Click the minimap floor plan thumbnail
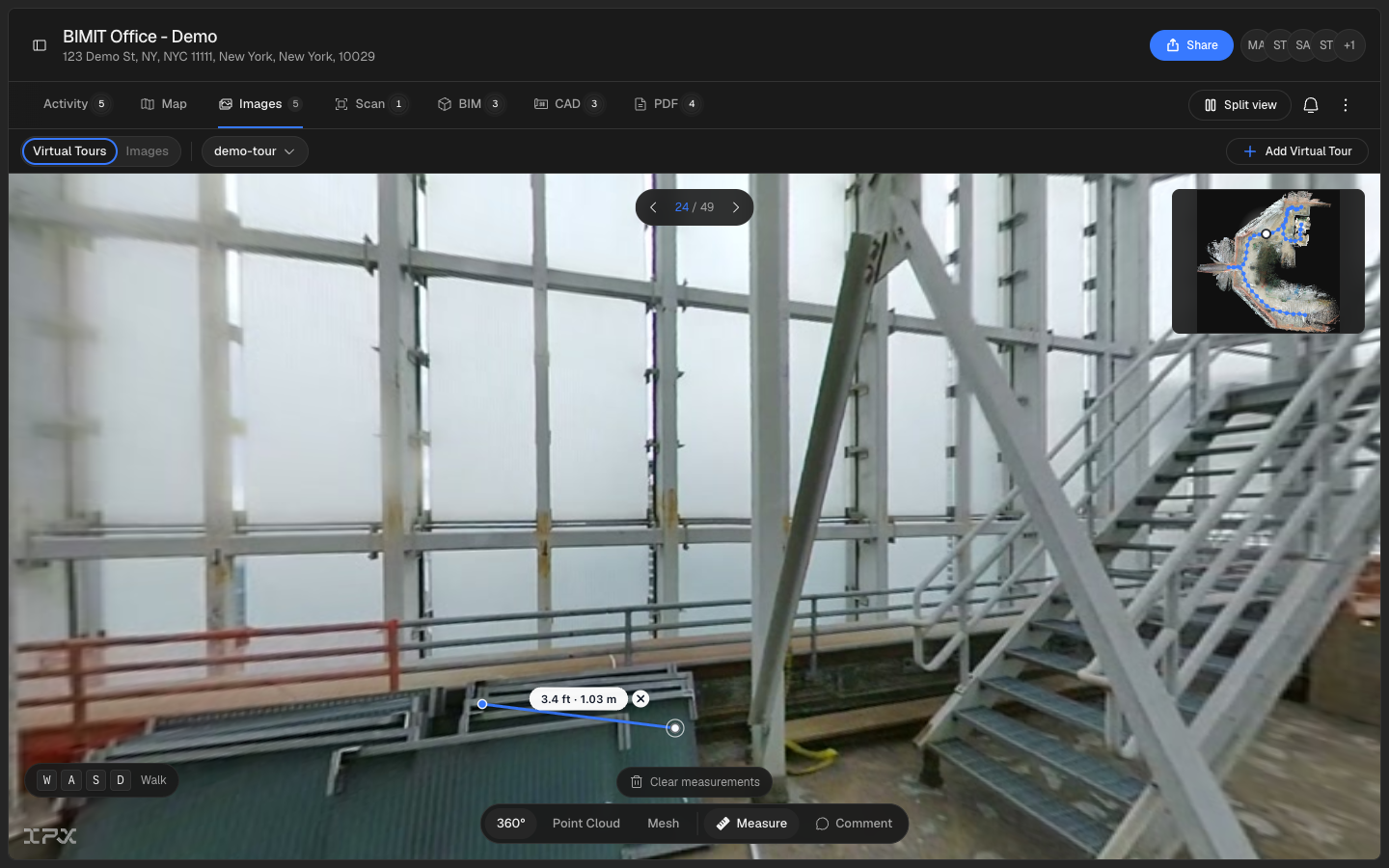Screen dimensions: 1389x868 coord(1268,261)
